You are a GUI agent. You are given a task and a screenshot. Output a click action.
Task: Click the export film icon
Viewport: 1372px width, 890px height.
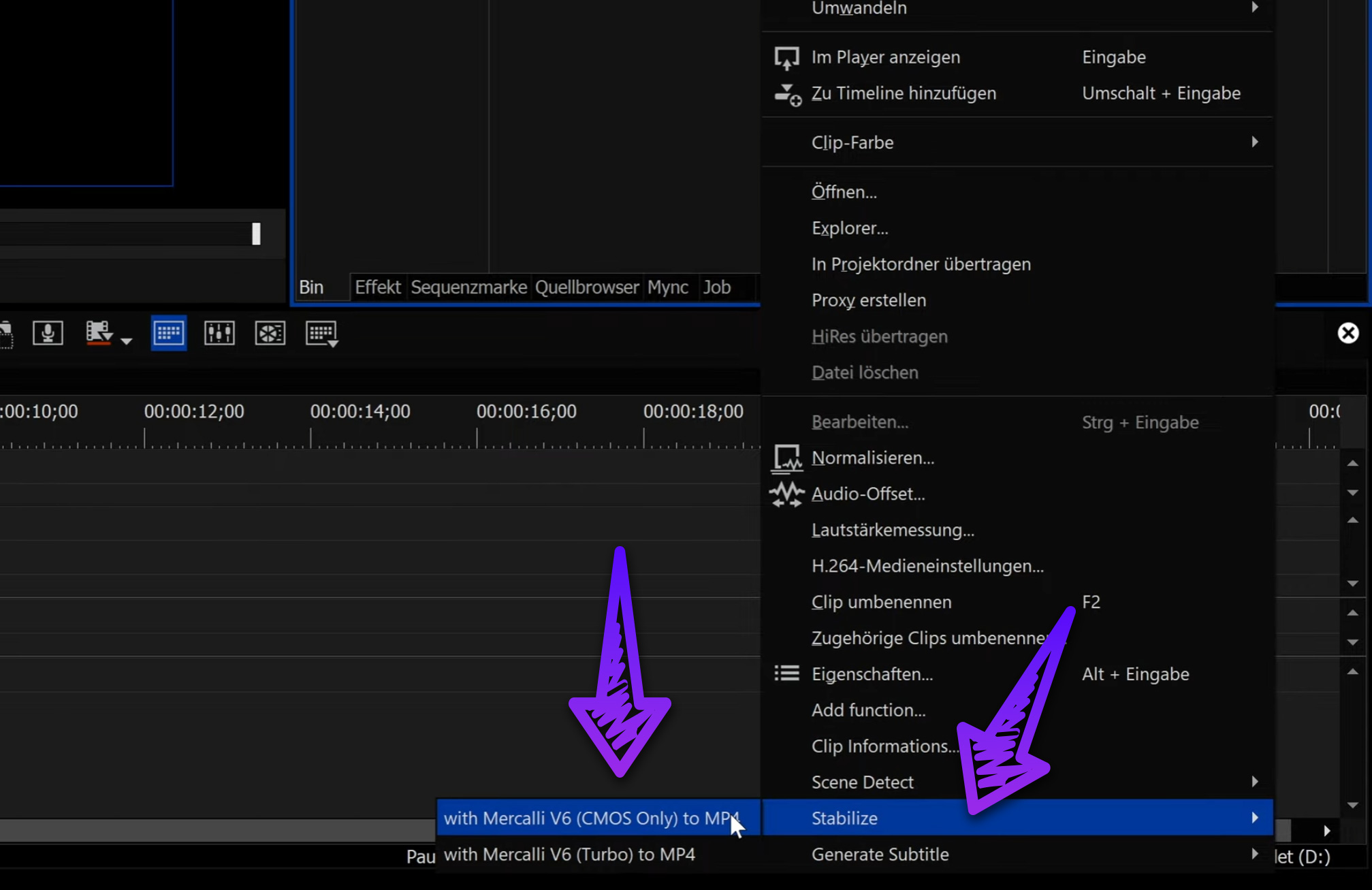coord(99,333)
